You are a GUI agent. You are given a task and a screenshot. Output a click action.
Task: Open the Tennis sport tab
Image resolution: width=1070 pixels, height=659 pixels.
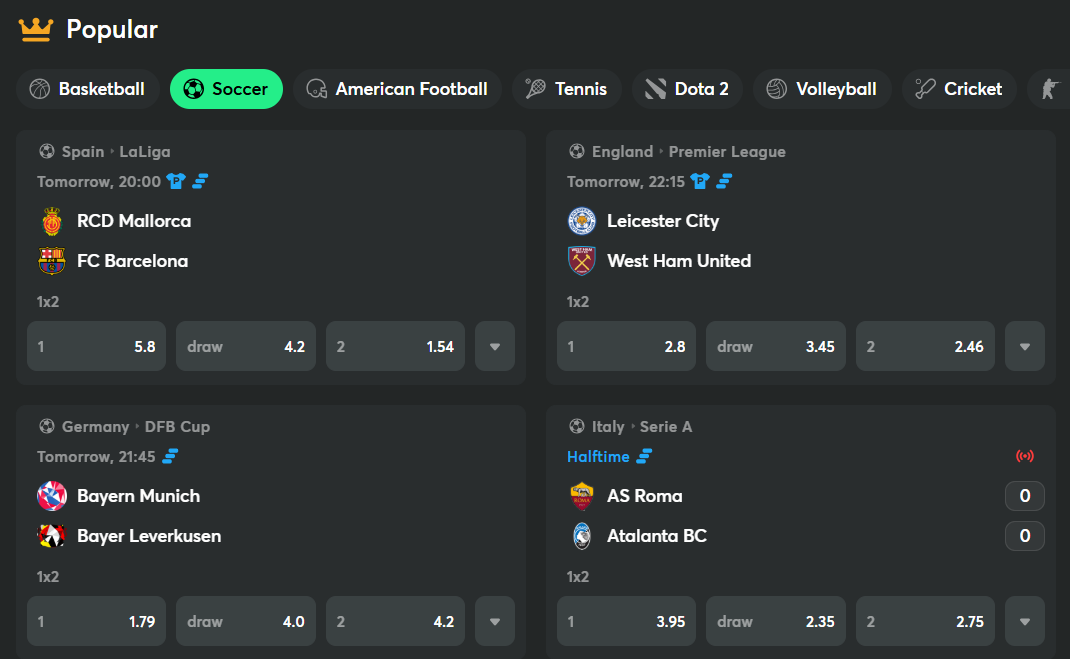566,89
